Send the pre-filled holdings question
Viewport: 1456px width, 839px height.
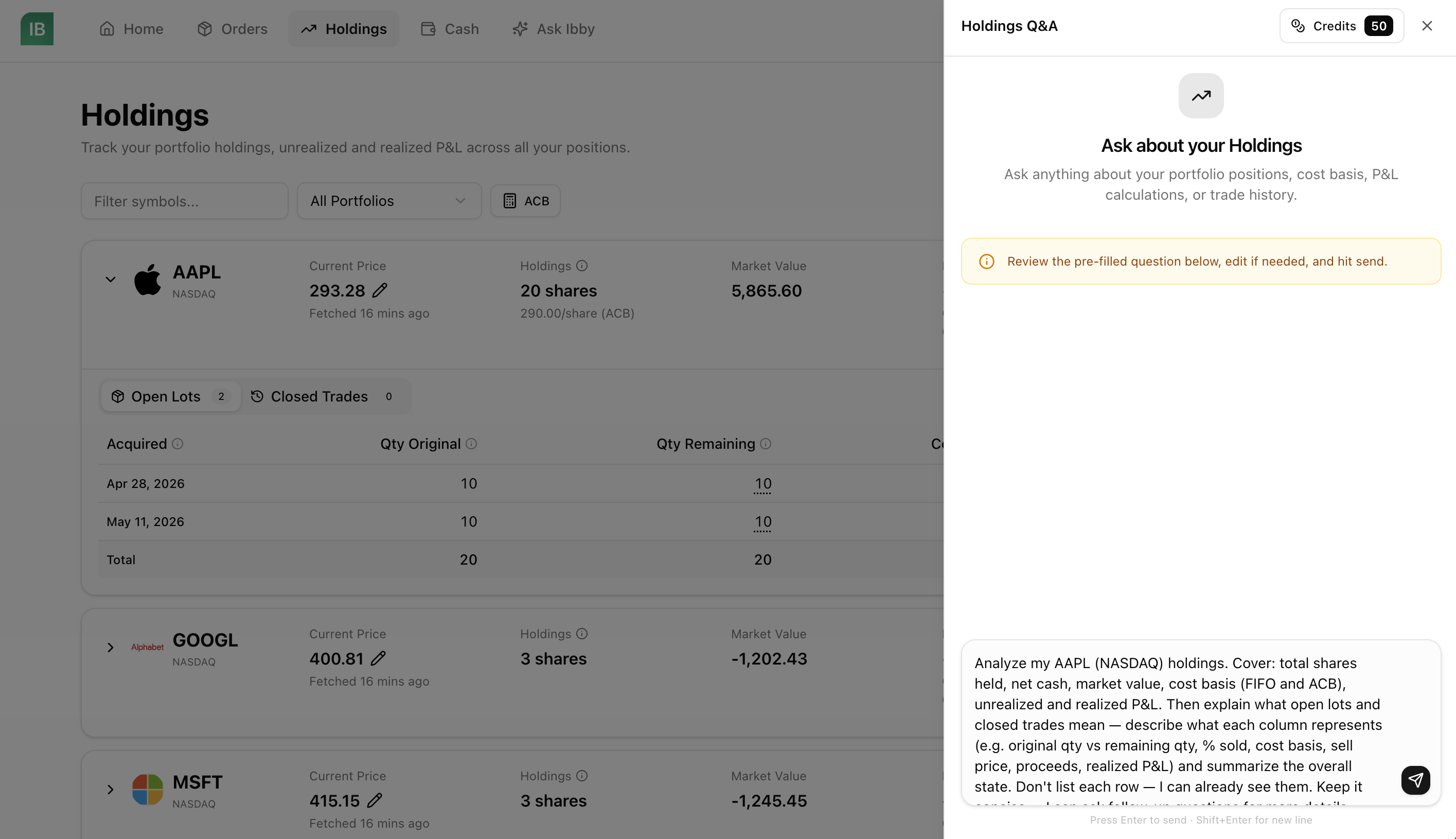(x=1415, y=780)
